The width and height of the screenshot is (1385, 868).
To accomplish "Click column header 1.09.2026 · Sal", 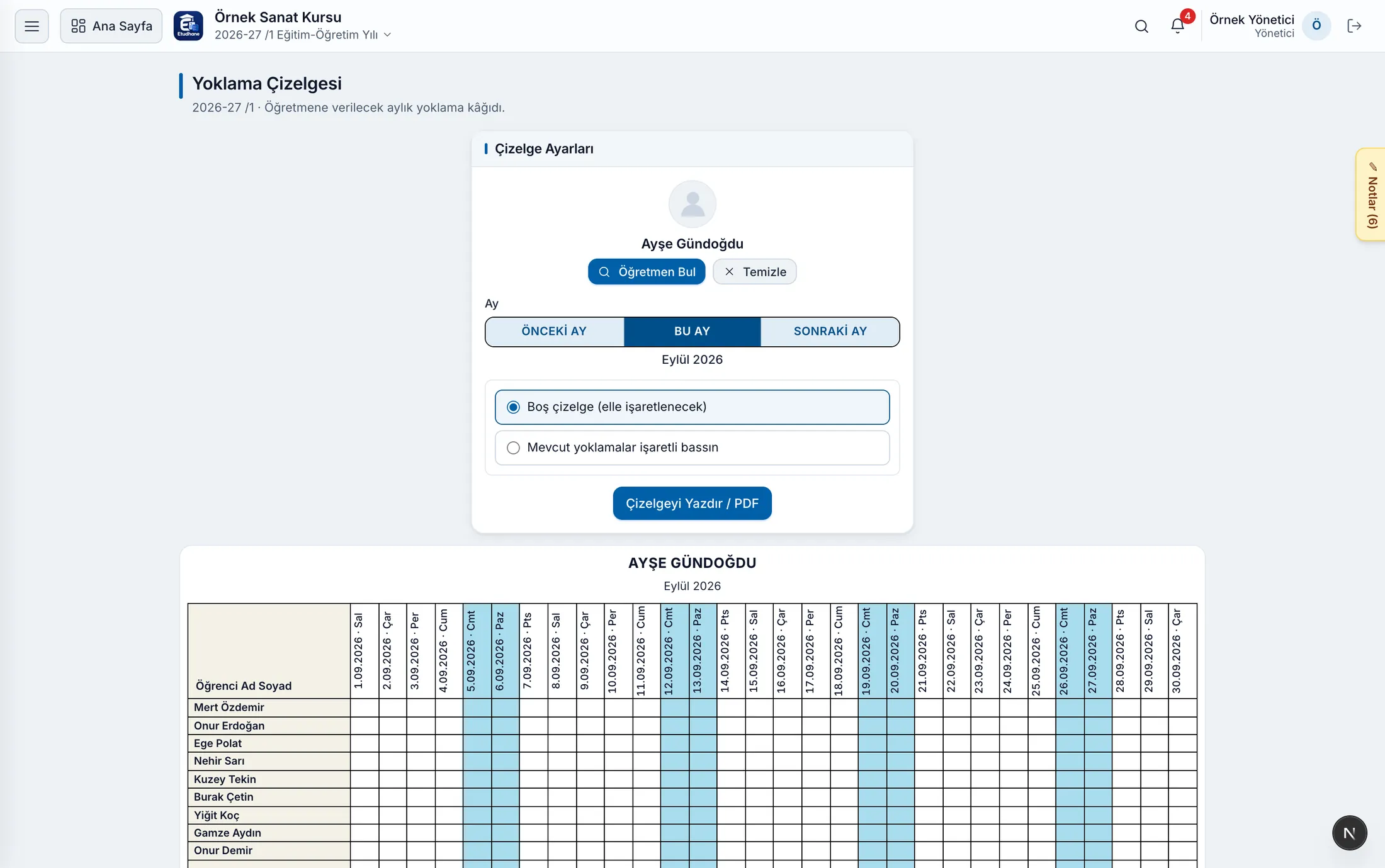I will click(x=364, y=651).
